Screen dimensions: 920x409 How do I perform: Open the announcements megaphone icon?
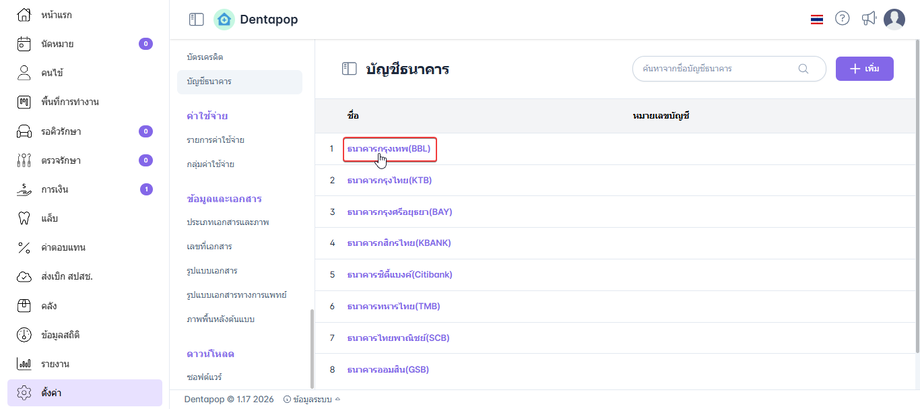click(868, 19)
